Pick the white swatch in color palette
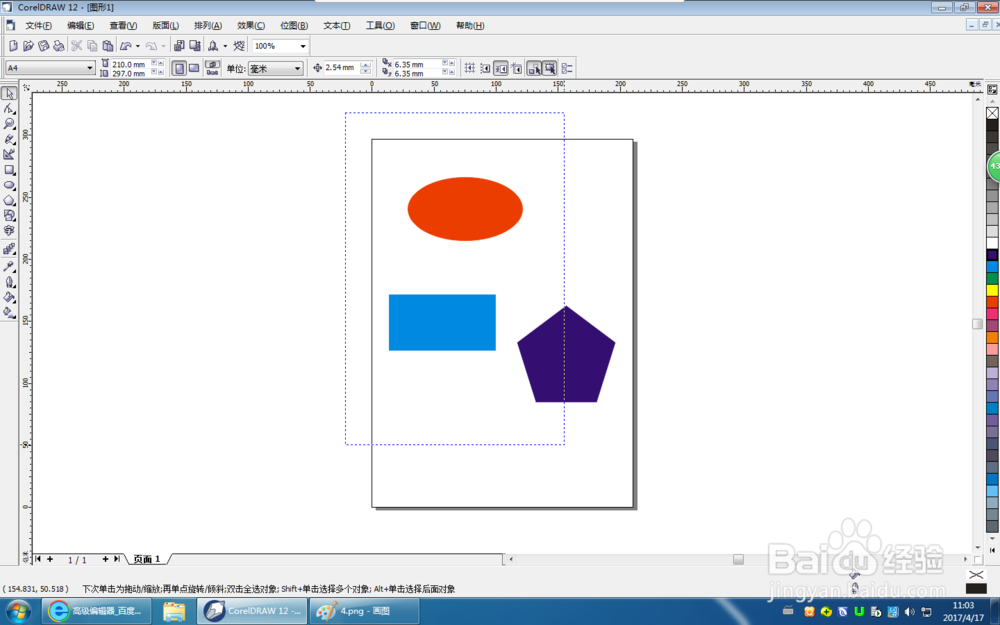The width and height of the screenshot is (1000, 625). click(992, 243)
